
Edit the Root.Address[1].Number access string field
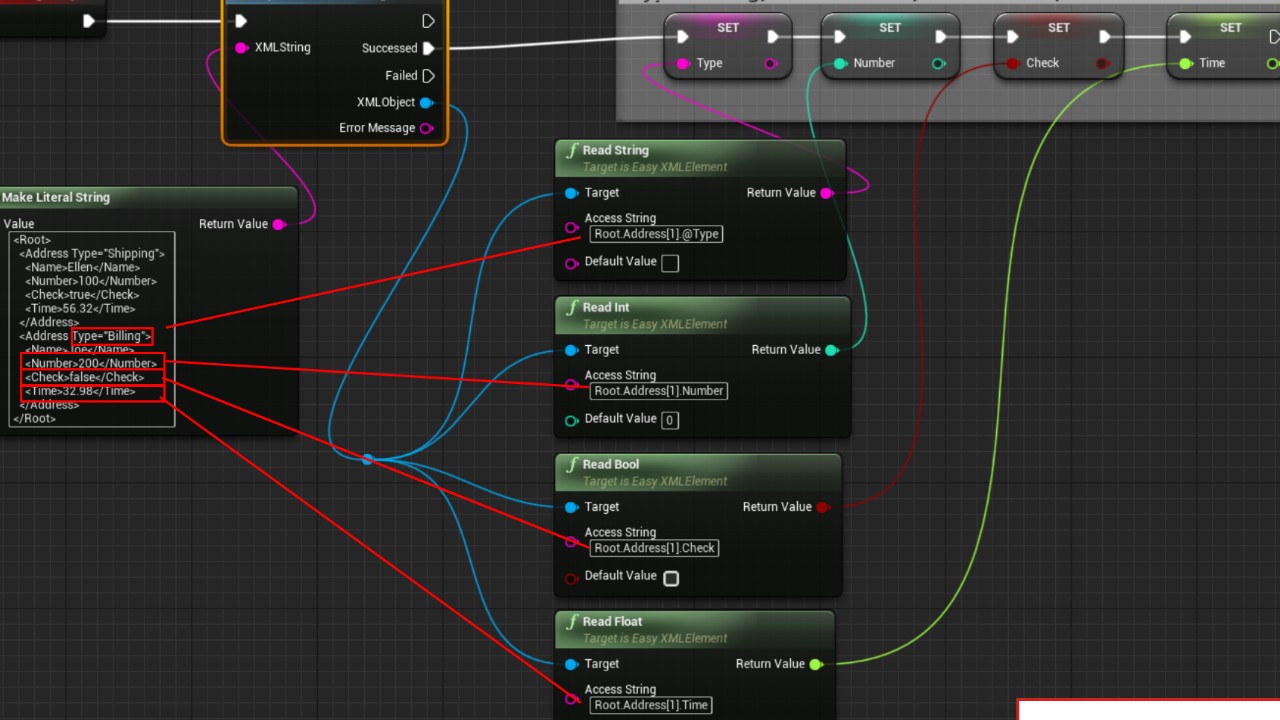click(x=659, y=391)
